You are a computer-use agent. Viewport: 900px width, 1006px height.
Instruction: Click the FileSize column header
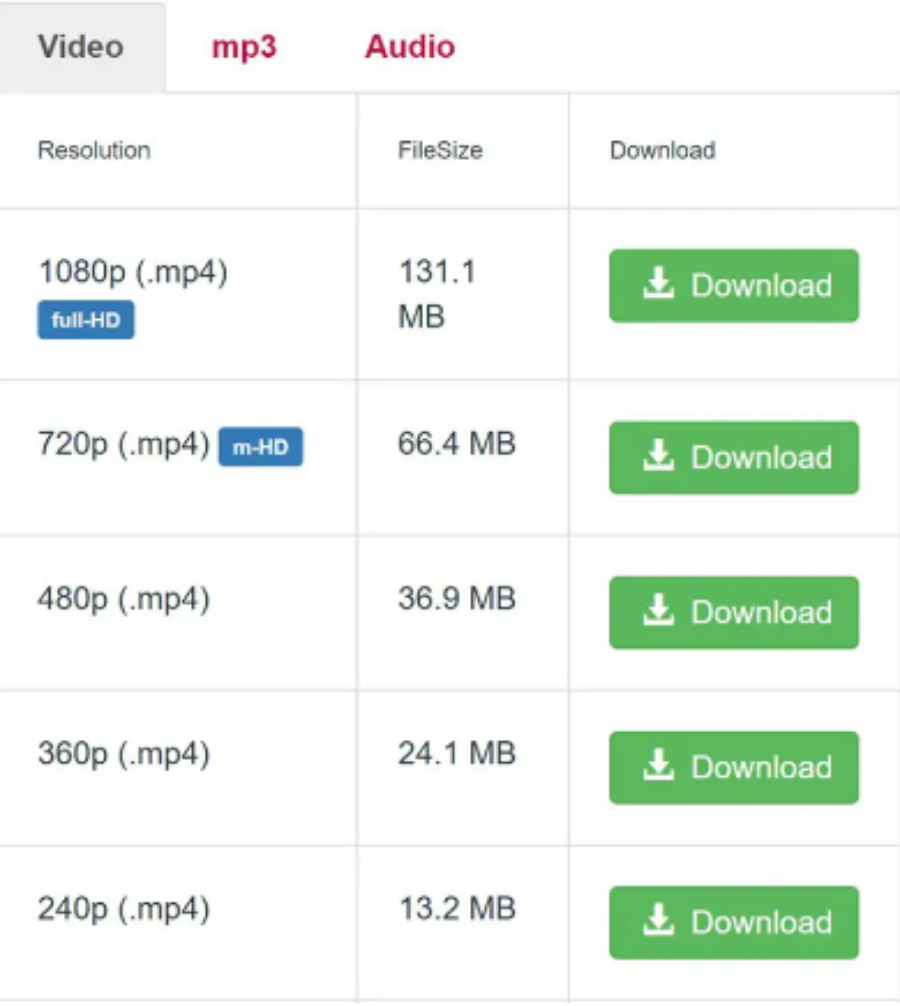point(440,151)
